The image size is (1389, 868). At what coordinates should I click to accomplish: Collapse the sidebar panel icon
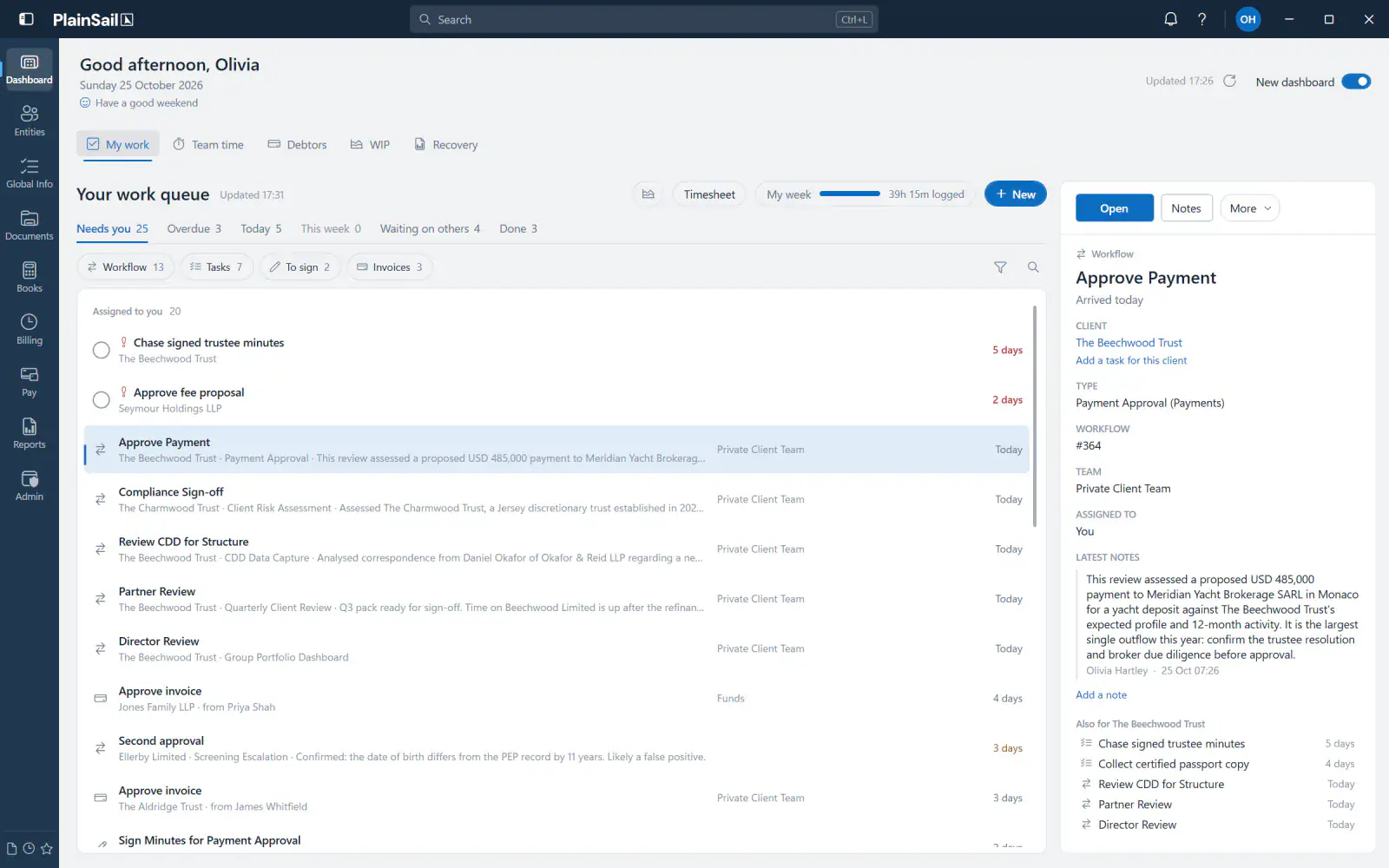click(x=27, y=19)
